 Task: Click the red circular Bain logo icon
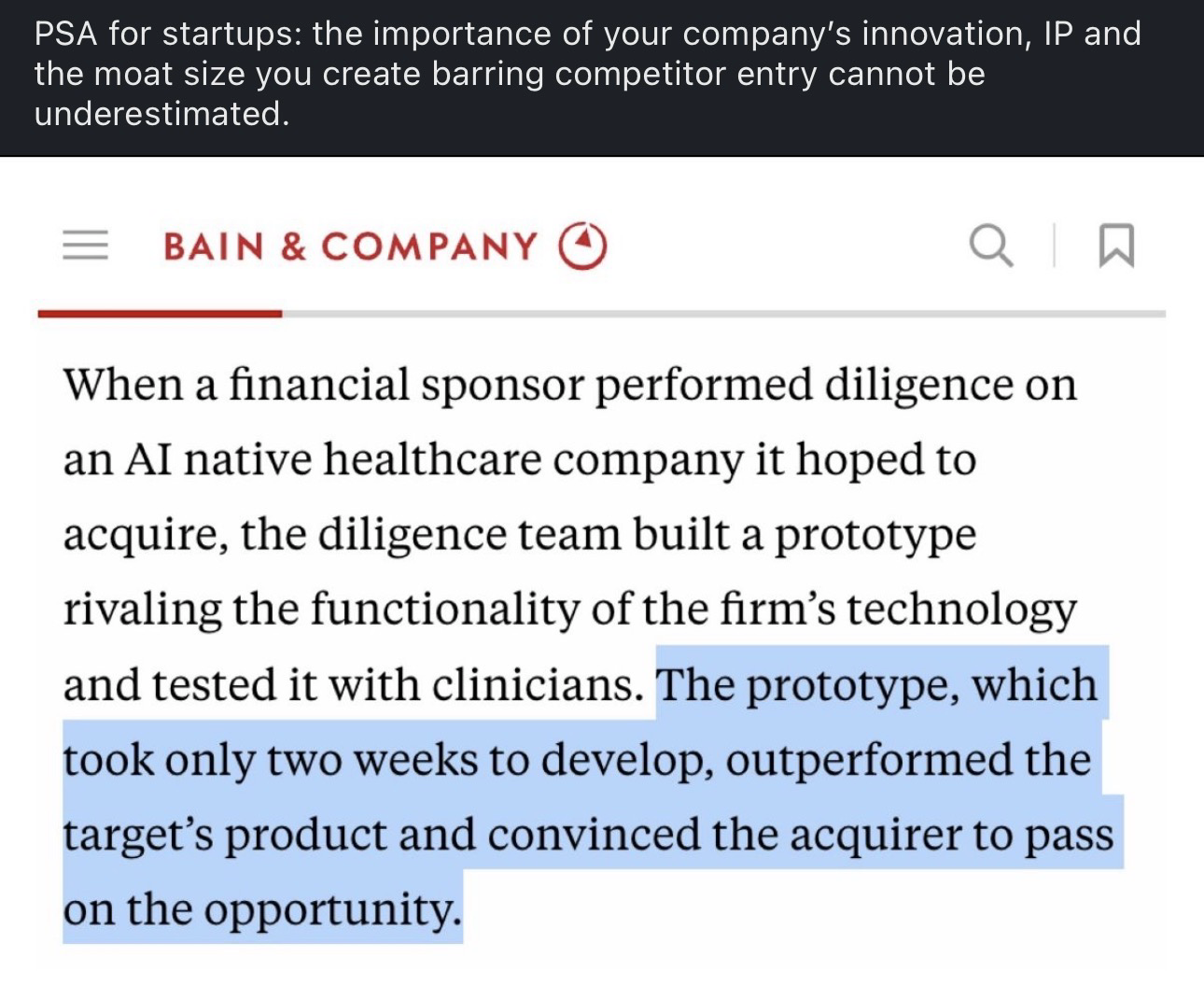coord(582,246)
